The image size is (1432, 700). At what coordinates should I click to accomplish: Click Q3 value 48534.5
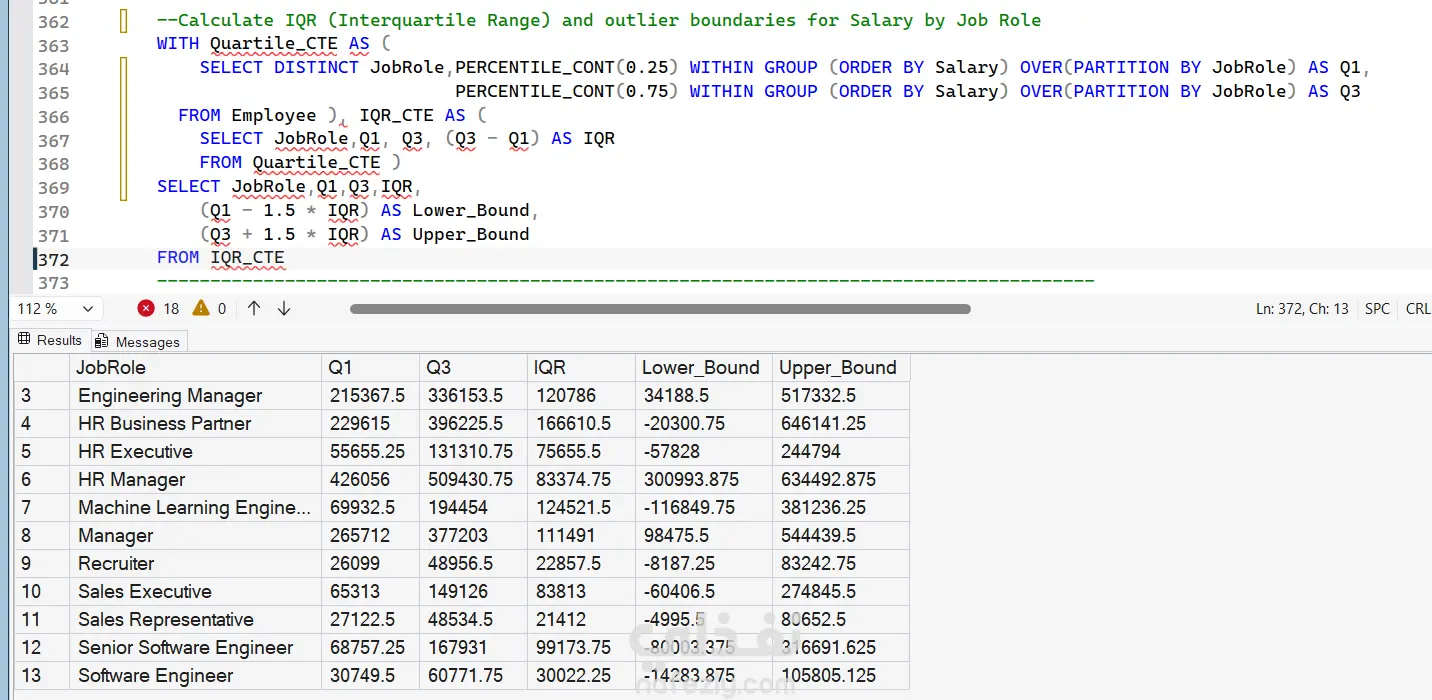coord(473,619)
